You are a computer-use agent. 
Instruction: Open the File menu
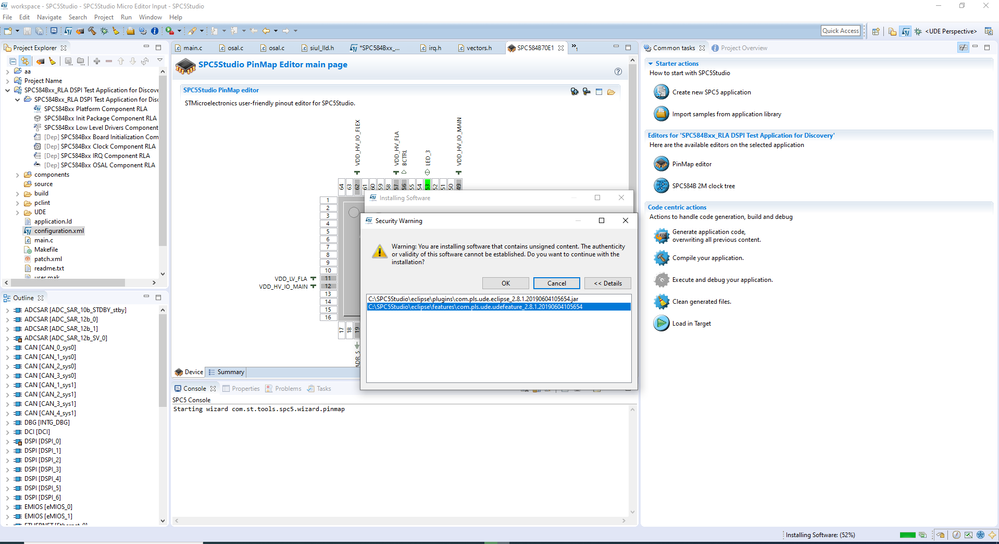(x=7, y=17)
